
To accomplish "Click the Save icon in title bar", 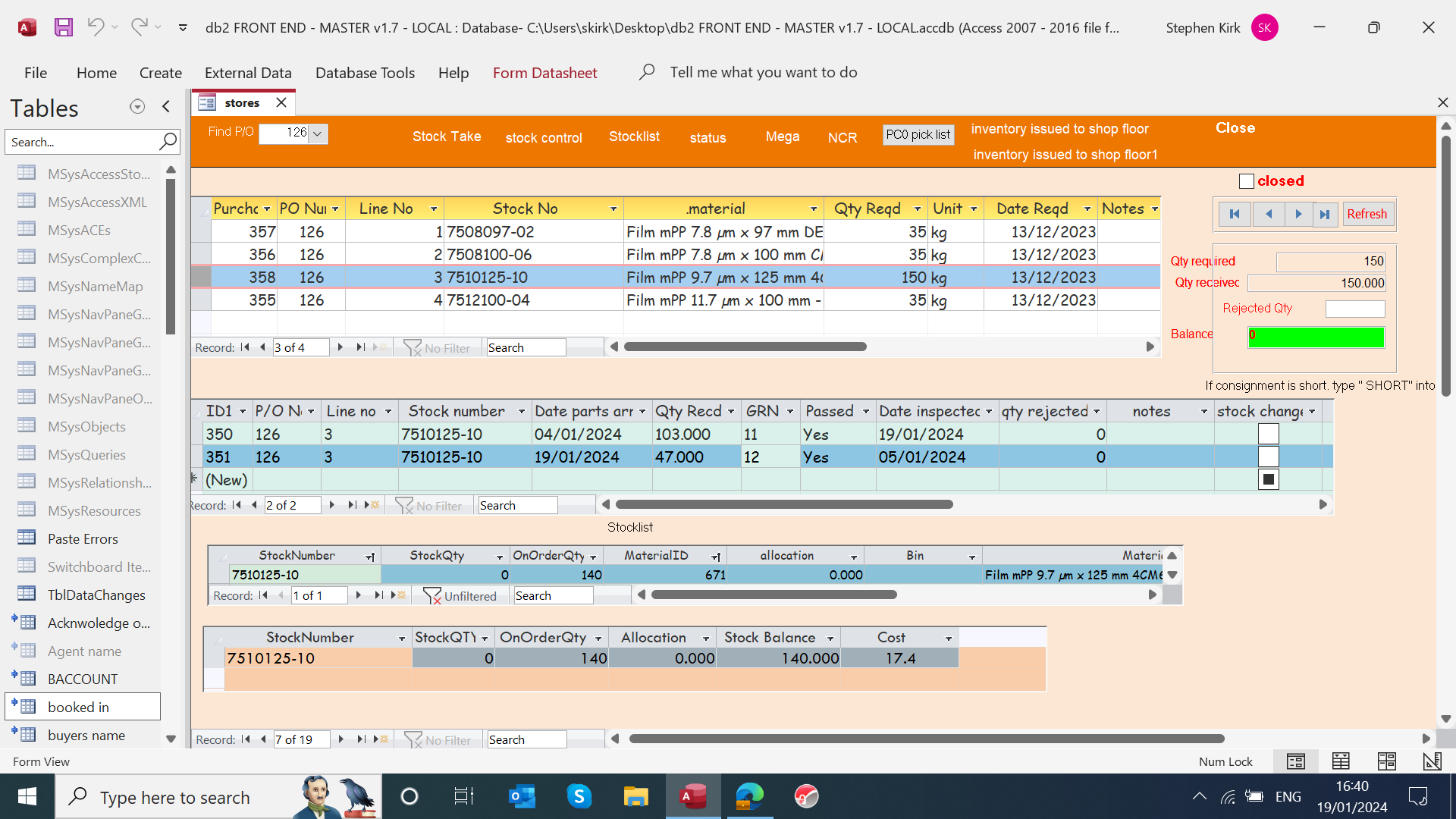I will [x=64, y=27].
